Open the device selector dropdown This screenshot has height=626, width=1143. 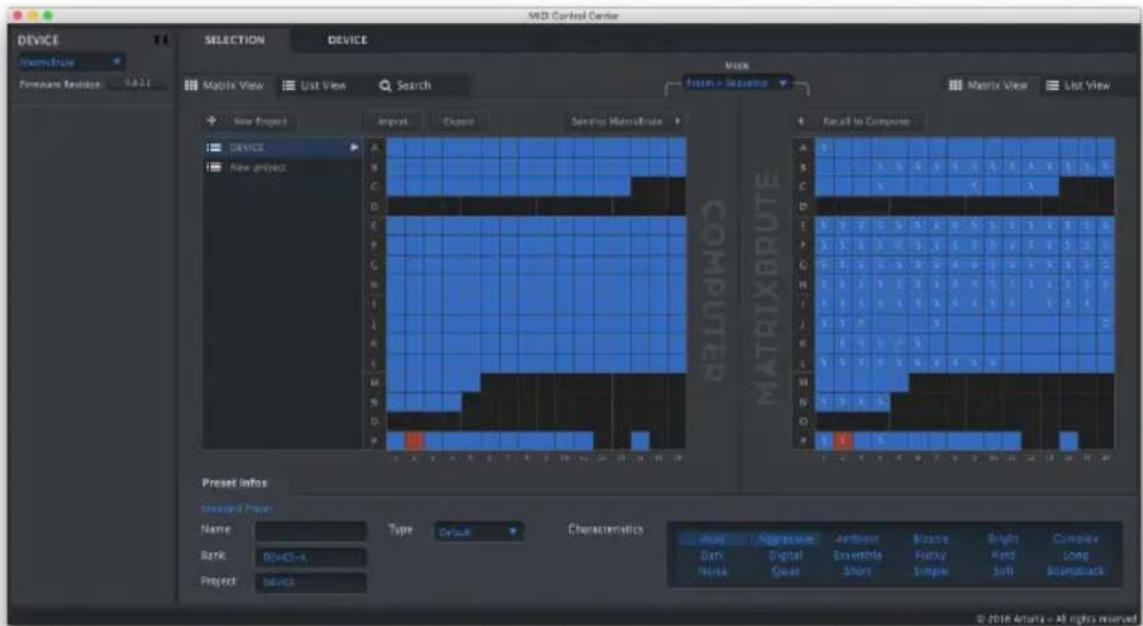71,62
